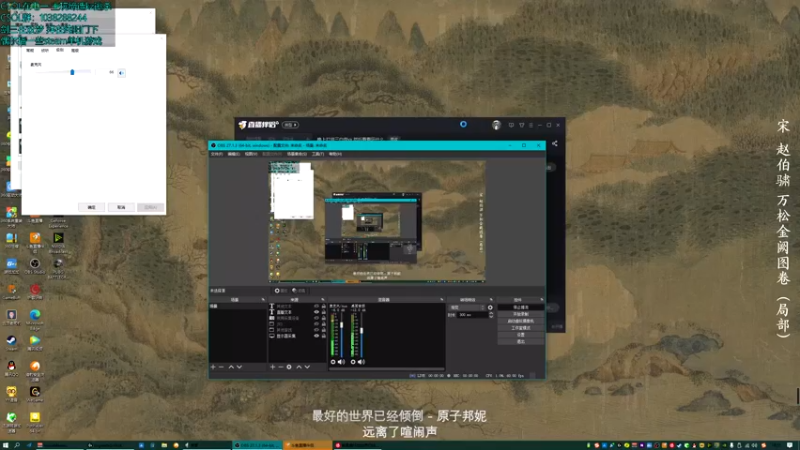Lock the display capture source
Viewport: 800px width, 450px height.
[x=323, y=336]
